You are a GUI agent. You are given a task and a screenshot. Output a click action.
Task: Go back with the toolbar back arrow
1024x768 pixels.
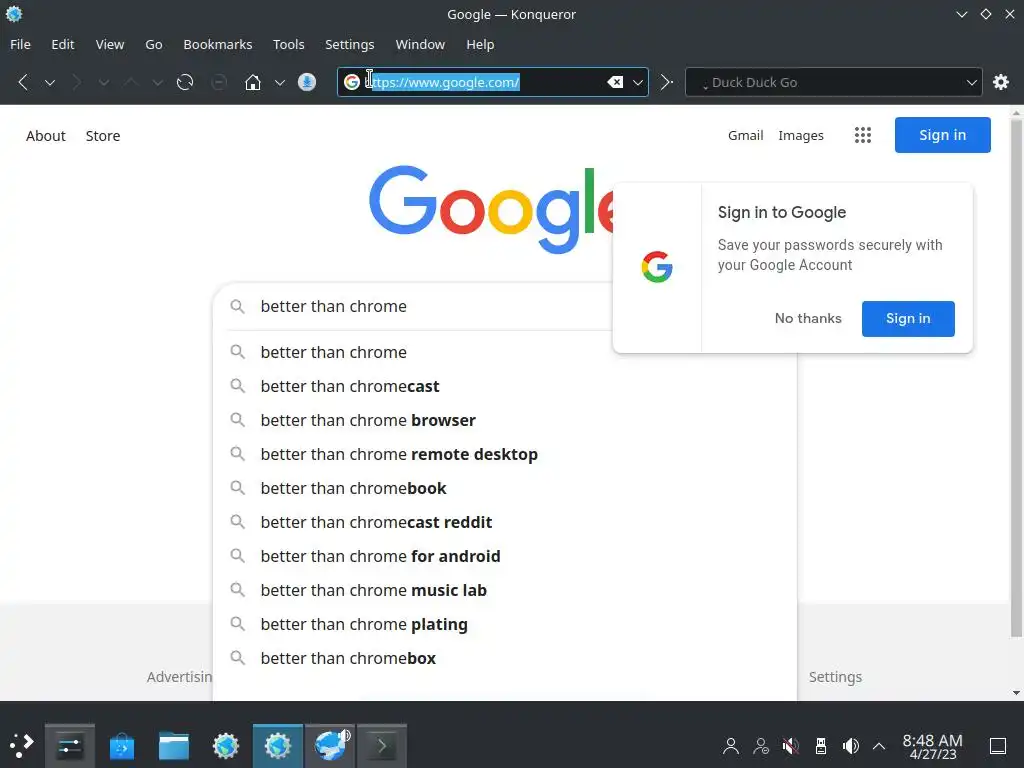coord(24,82)
